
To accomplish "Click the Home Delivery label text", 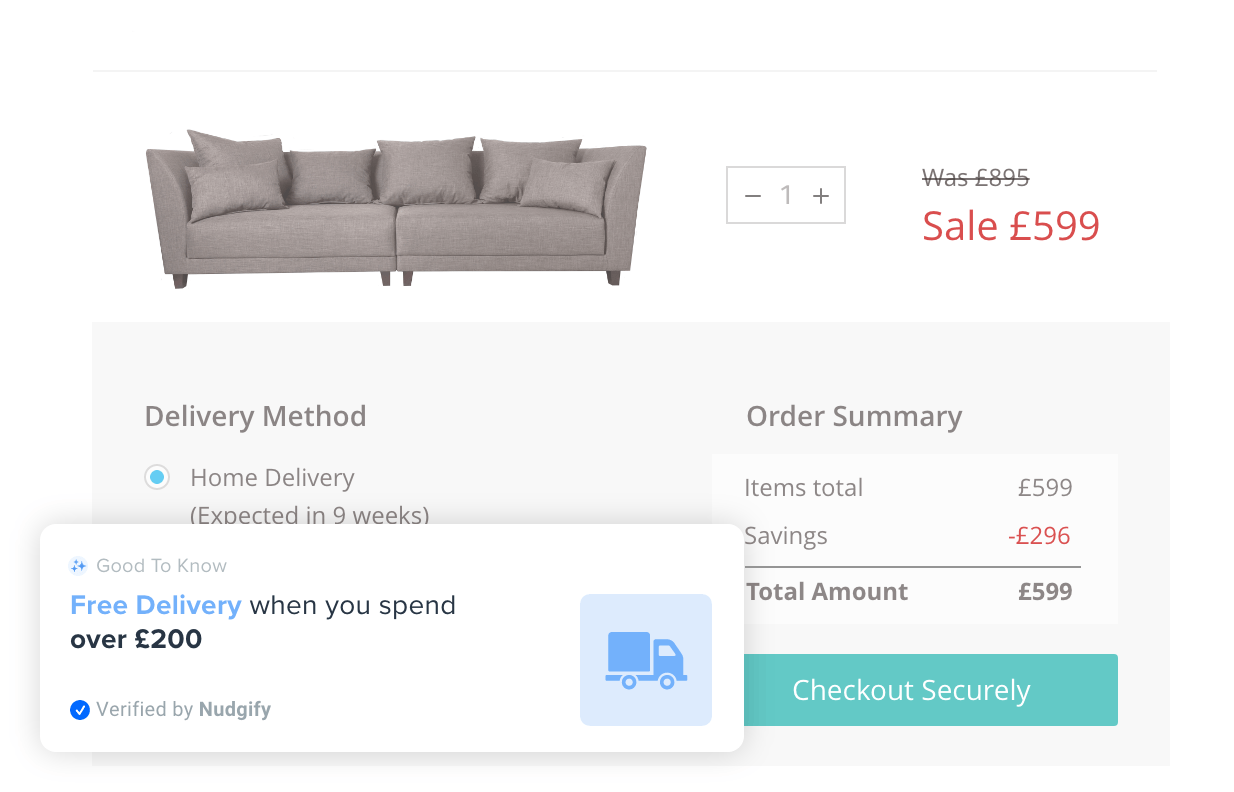I will [272, 478].
